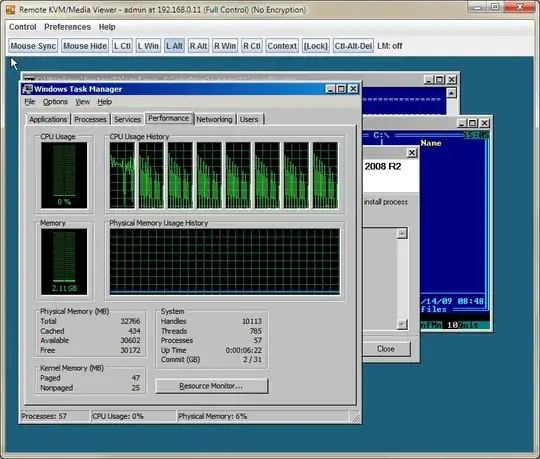The image size is (540, 459).
Task: Toggle the Mouse Hide button
Action: tap(85, 46)
